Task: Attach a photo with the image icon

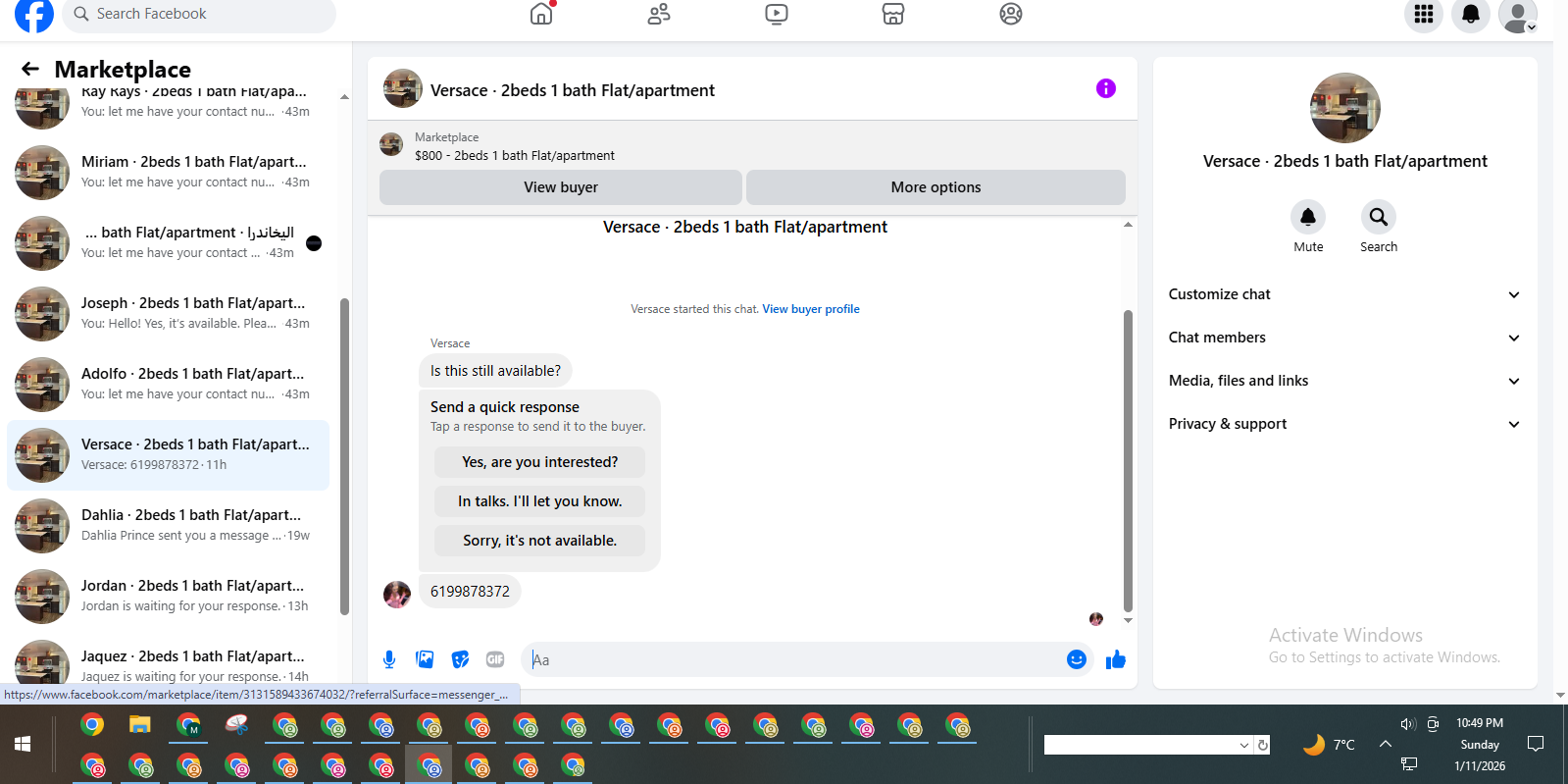Action: tap(425, 659)
